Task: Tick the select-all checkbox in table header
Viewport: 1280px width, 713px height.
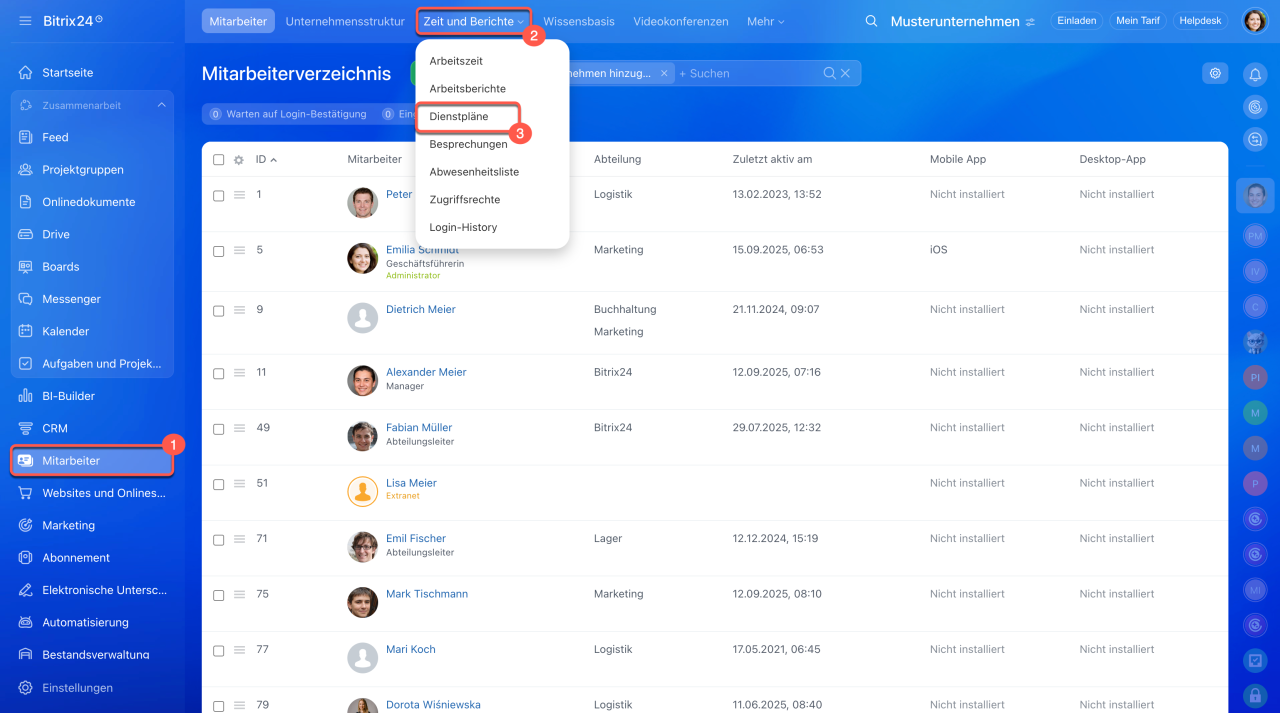Action: click(219, 160)
